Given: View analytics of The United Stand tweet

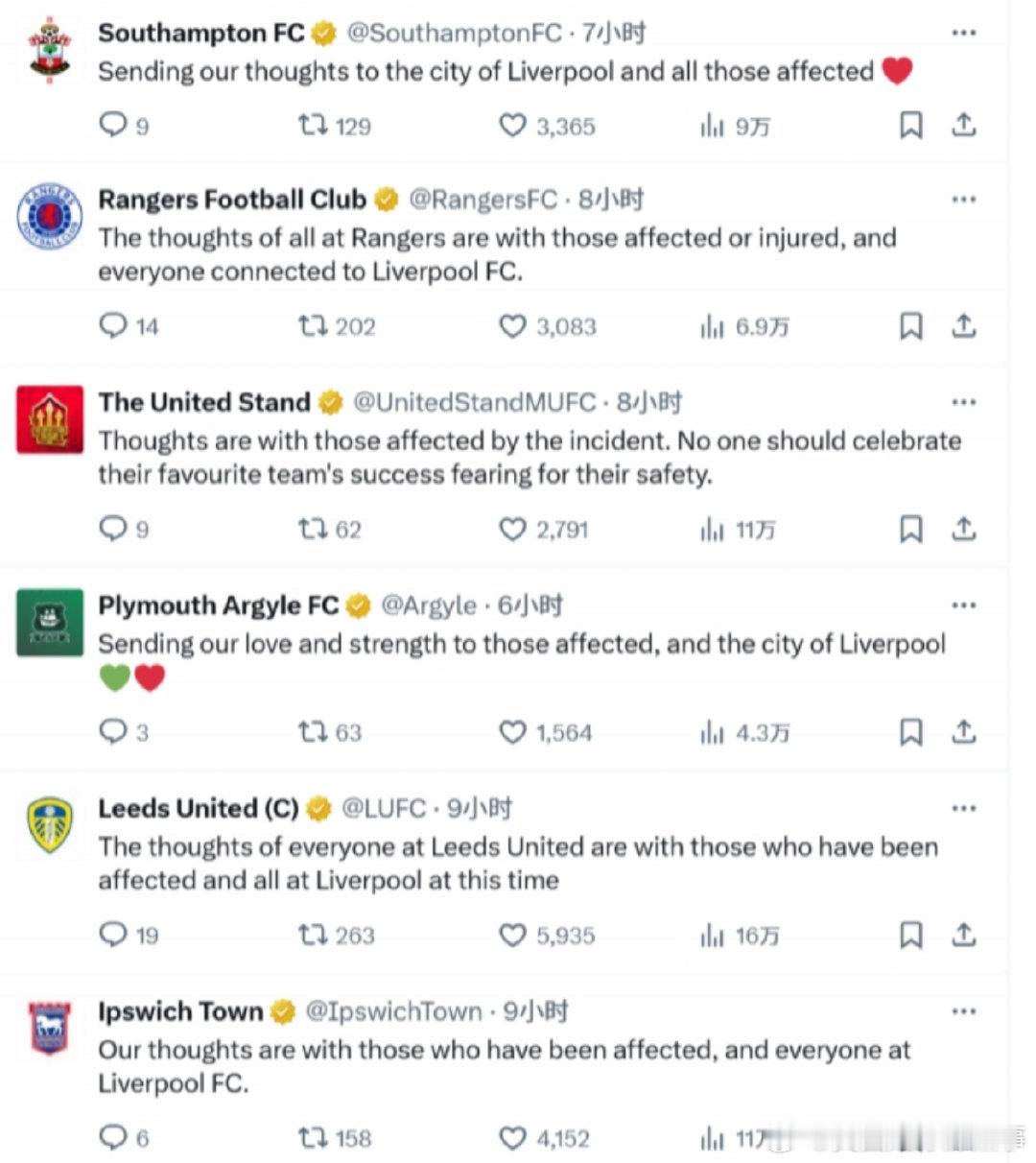Looking at the screenshot, I should (x=712, y=530).
